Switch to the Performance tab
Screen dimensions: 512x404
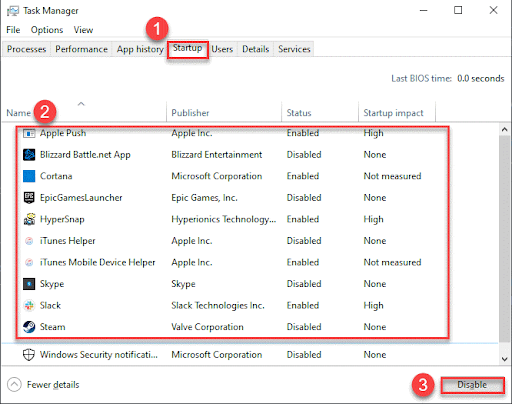tap(81, 49)
